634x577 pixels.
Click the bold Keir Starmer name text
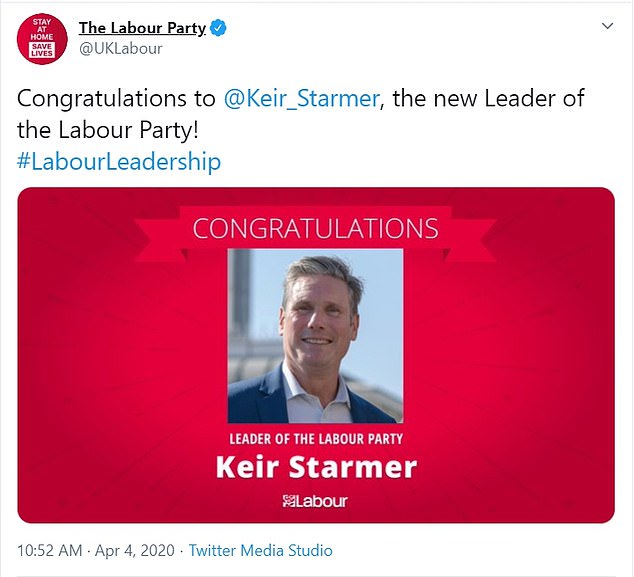[x=316, y=467]
